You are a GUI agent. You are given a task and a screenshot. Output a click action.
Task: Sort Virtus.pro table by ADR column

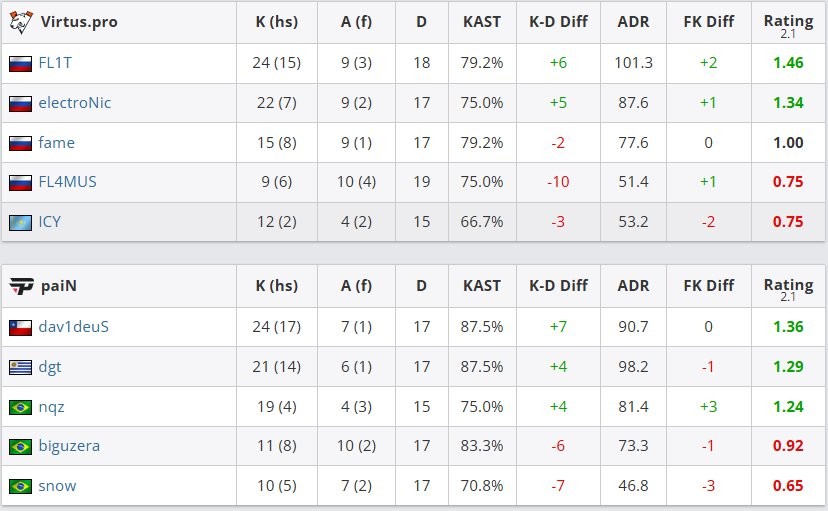coord(633,22)
